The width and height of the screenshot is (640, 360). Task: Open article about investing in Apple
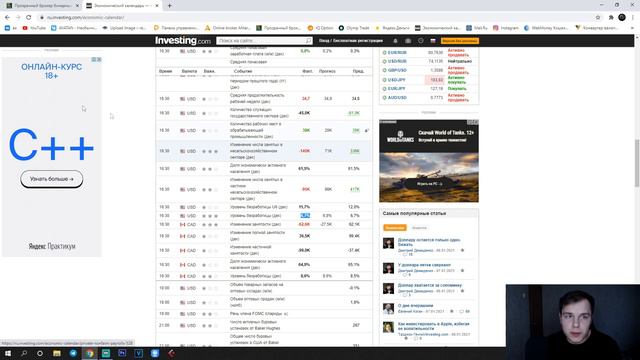click(433, 326)
